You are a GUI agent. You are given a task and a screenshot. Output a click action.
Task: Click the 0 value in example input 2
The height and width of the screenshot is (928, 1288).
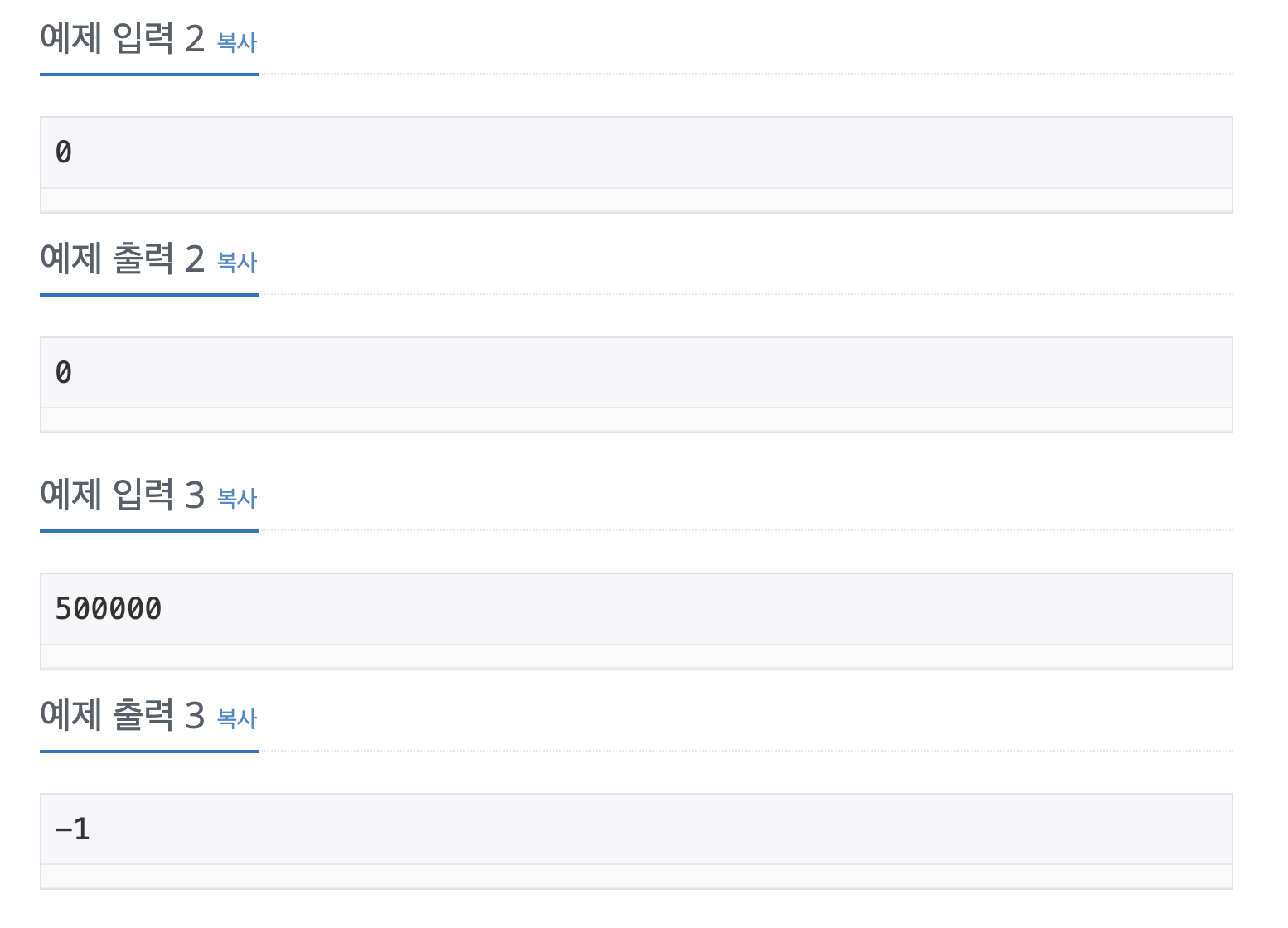[x=64, y=152]
